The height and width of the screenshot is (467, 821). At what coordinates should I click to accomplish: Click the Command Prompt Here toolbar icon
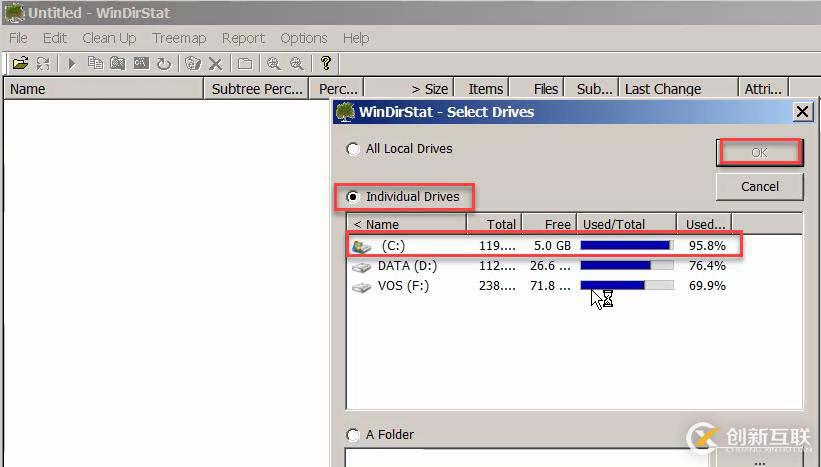pyautogui.click(x=141, y=63)
